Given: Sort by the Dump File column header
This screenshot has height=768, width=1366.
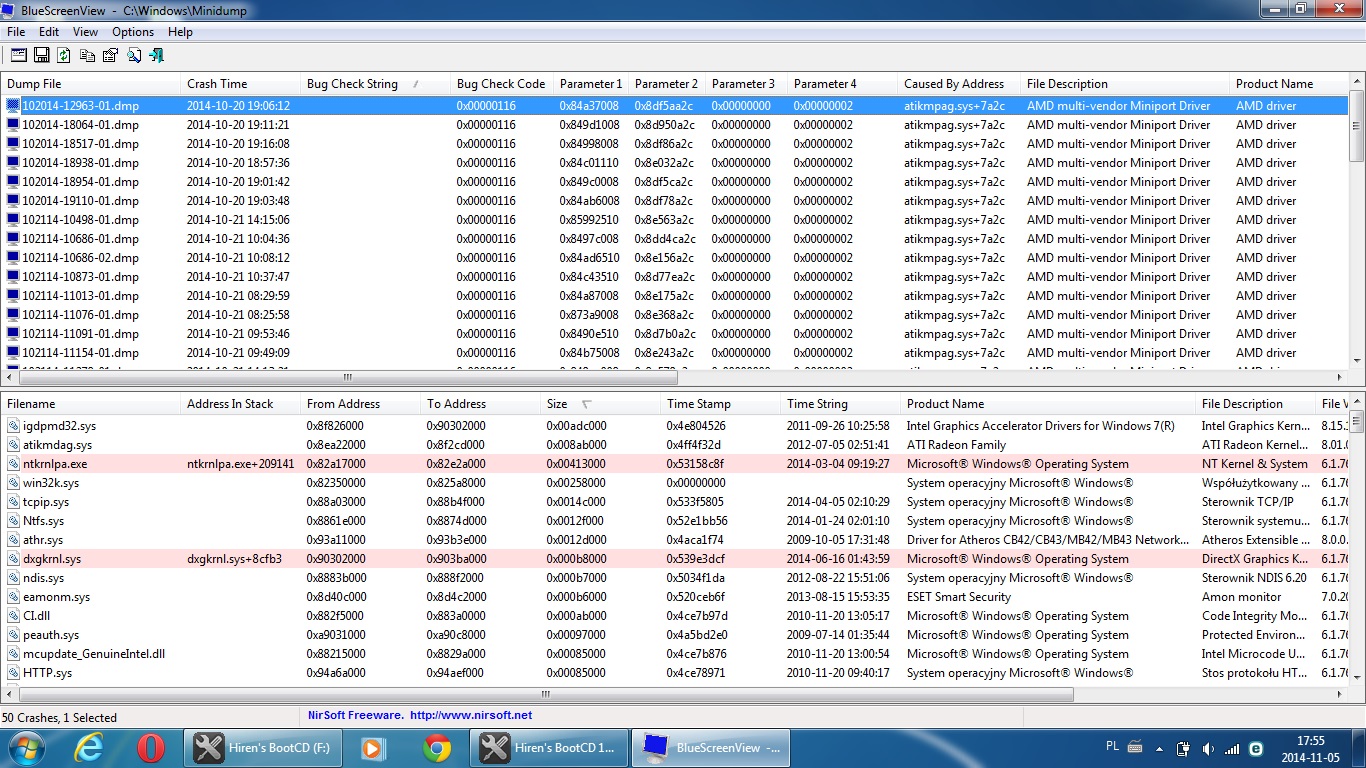Looking at the screenshot, I should 90,84.
